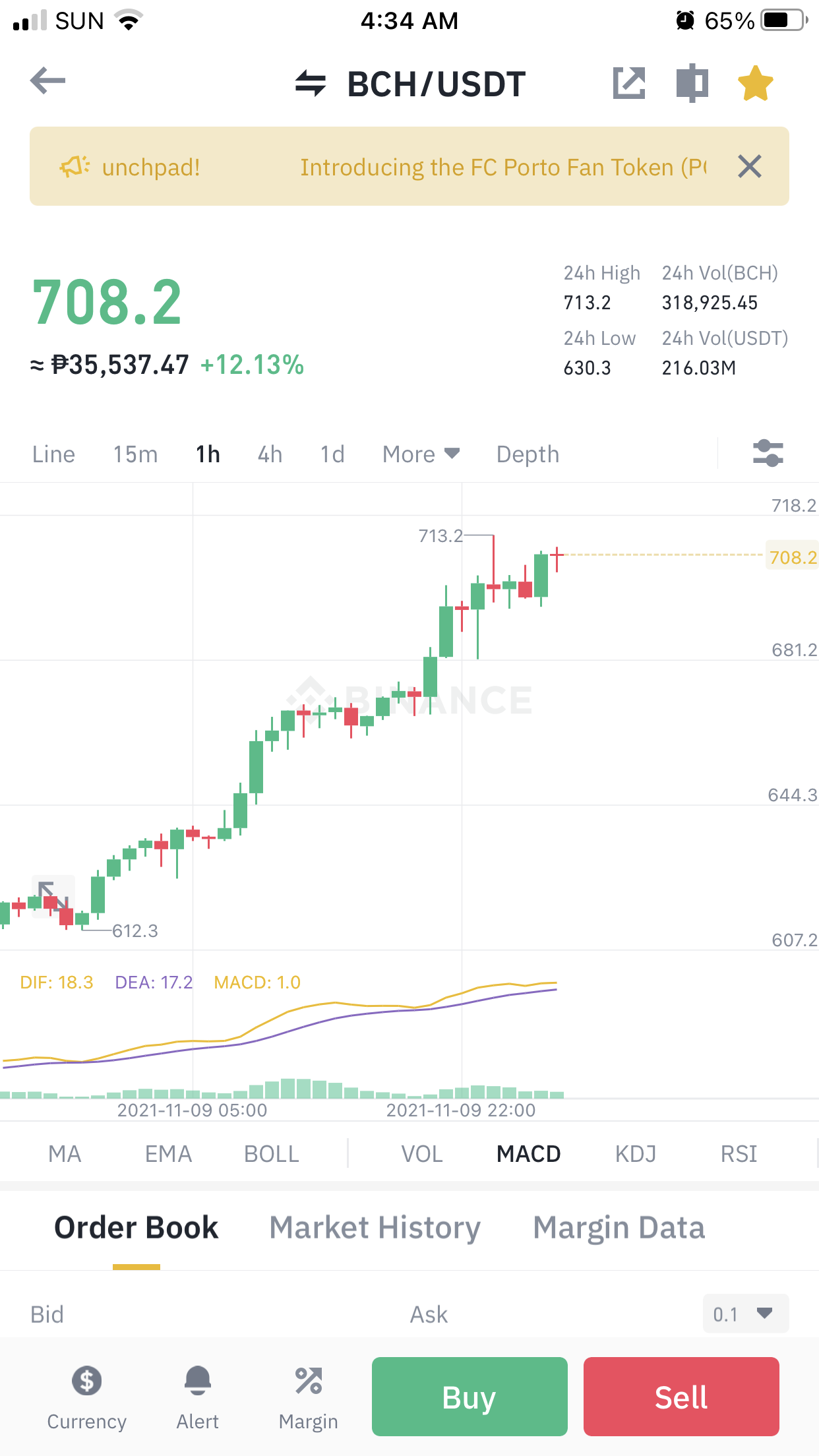Toggle the RSI indicator
Screen dimensions: 819x1456
pyautogui.click(x=739, y=1154)
